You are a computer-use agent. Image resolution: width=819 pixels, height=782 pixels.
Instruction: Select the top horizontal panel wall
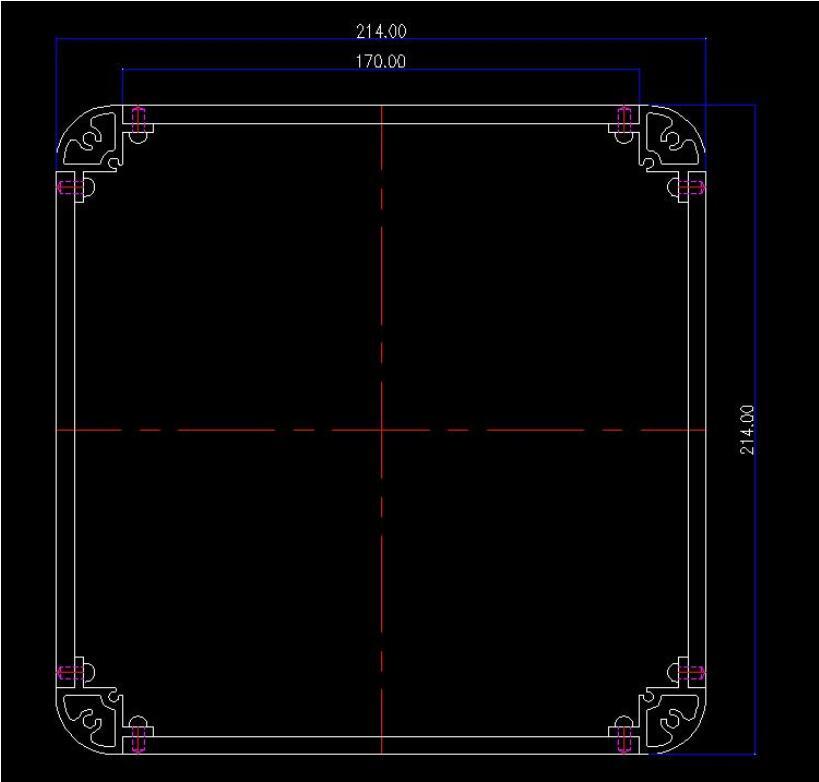[x=381, y=114]
